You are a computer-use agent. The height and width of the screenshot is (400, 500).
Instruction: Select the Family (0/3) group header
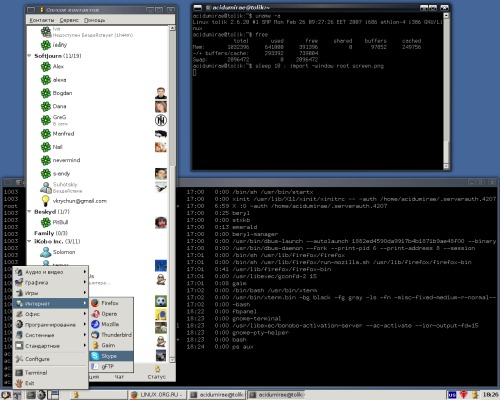[51, 233]
